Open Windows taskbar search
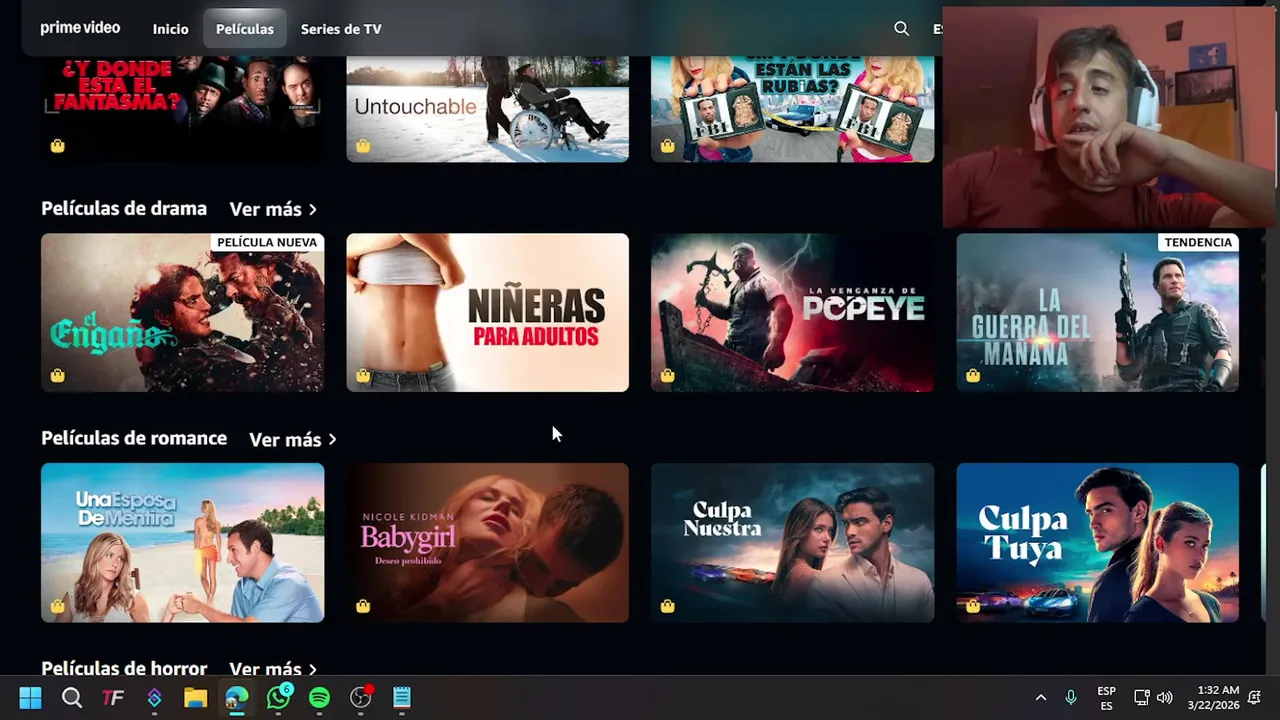1280x720 pixels. (72, 697)
